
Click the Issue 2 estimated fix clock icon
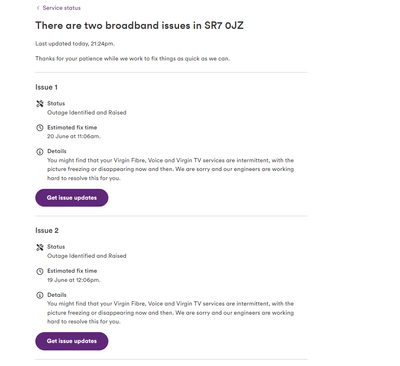[40, 271]
